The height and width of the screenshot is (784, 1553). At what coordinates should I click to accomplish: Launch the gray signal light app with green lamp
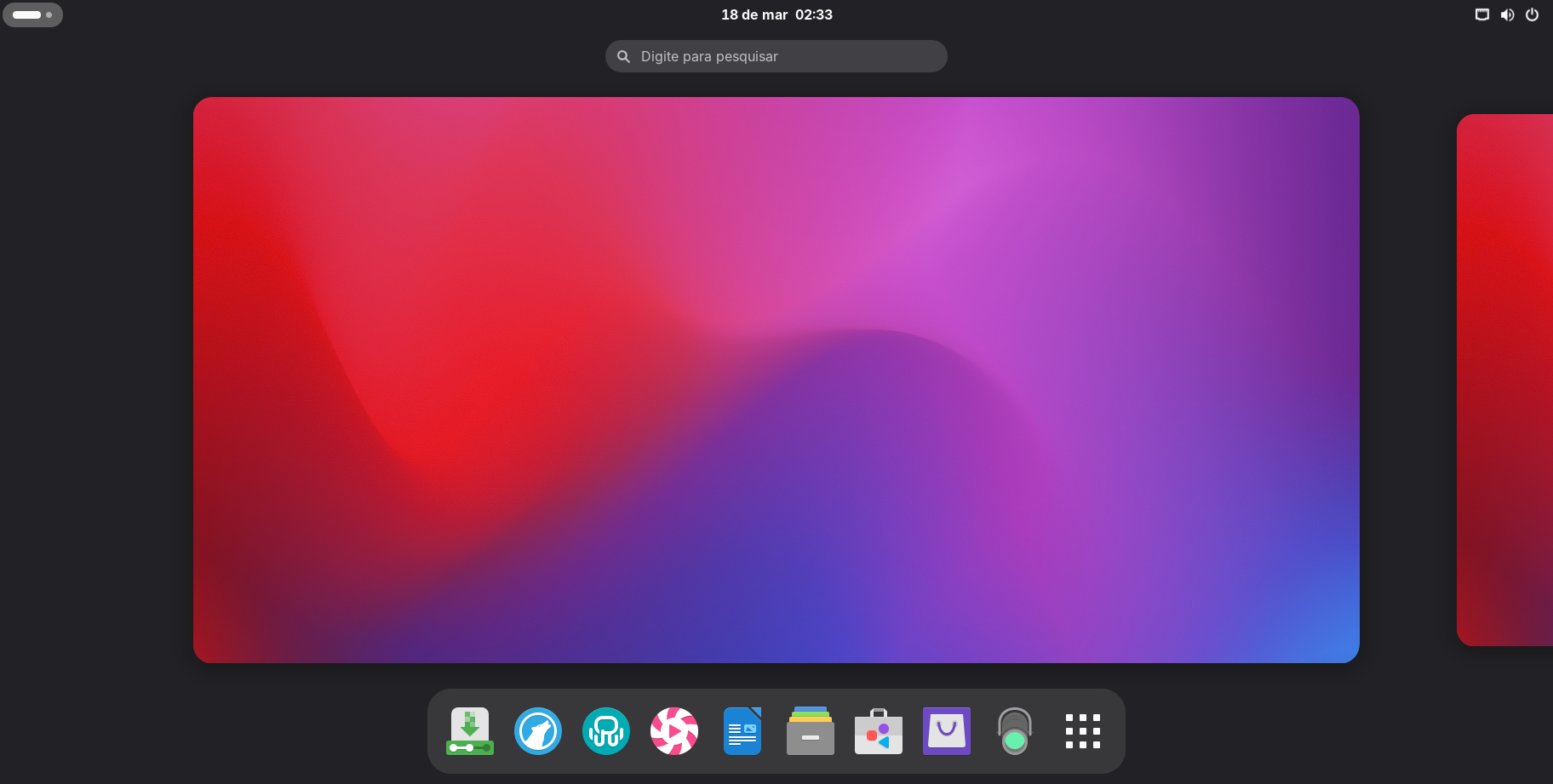click(1015, 731)
